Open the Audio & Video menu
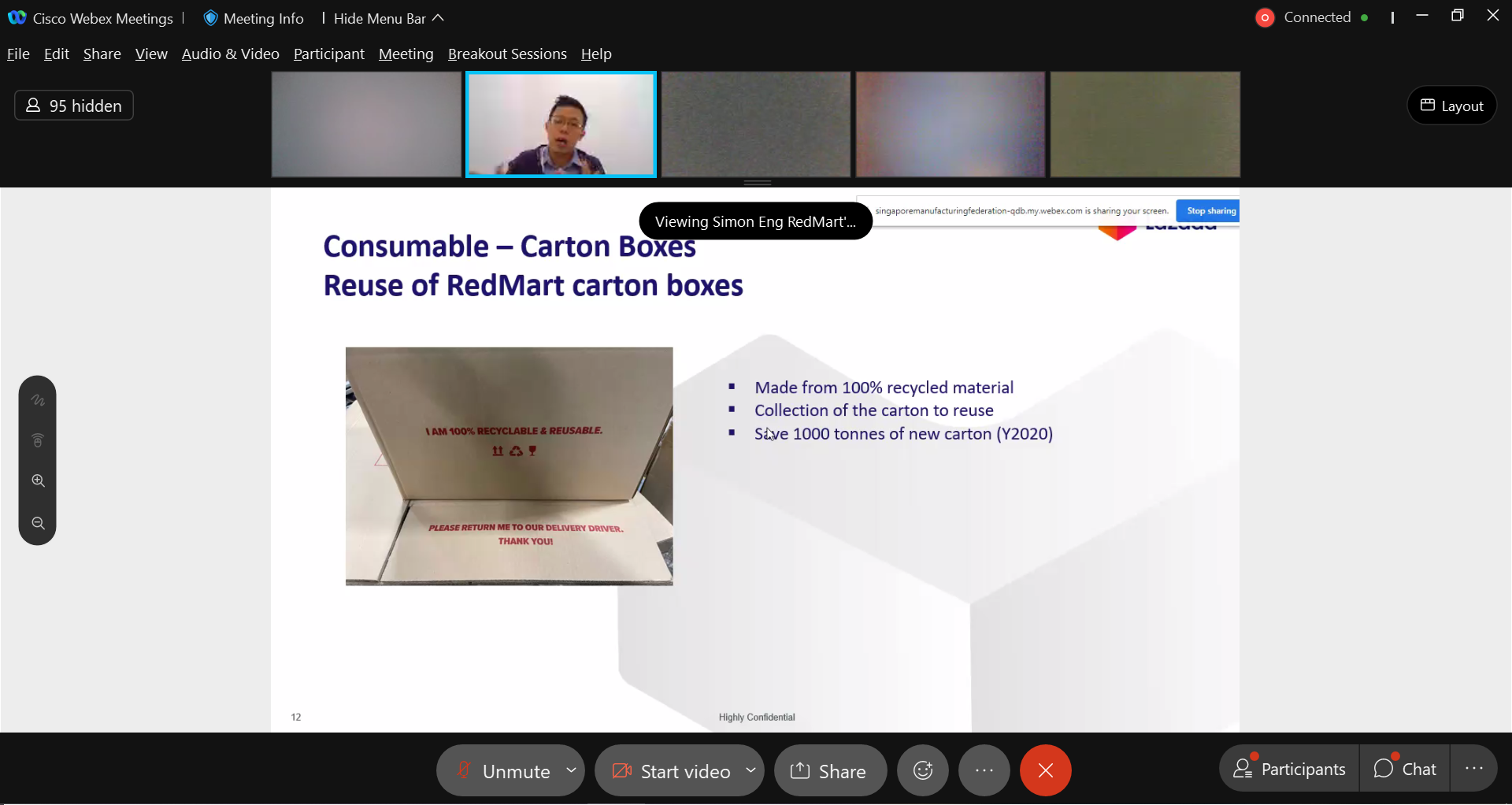Image resolution: width=1512 pixels, height=805 pixels. [231, 54]
